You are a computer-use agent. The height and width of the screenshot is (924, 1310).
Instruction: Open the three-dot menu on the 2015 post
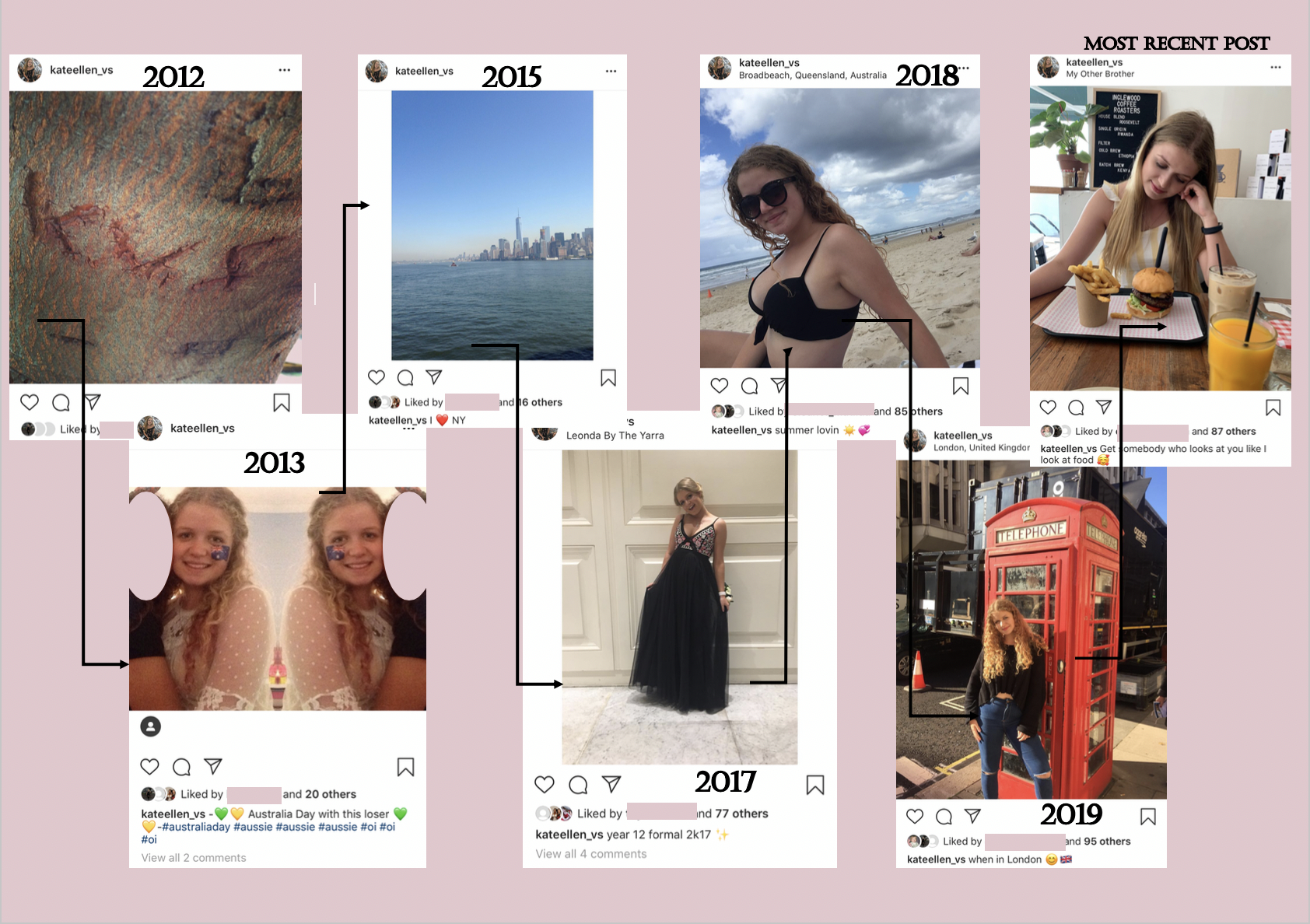(x=611, y=71)
